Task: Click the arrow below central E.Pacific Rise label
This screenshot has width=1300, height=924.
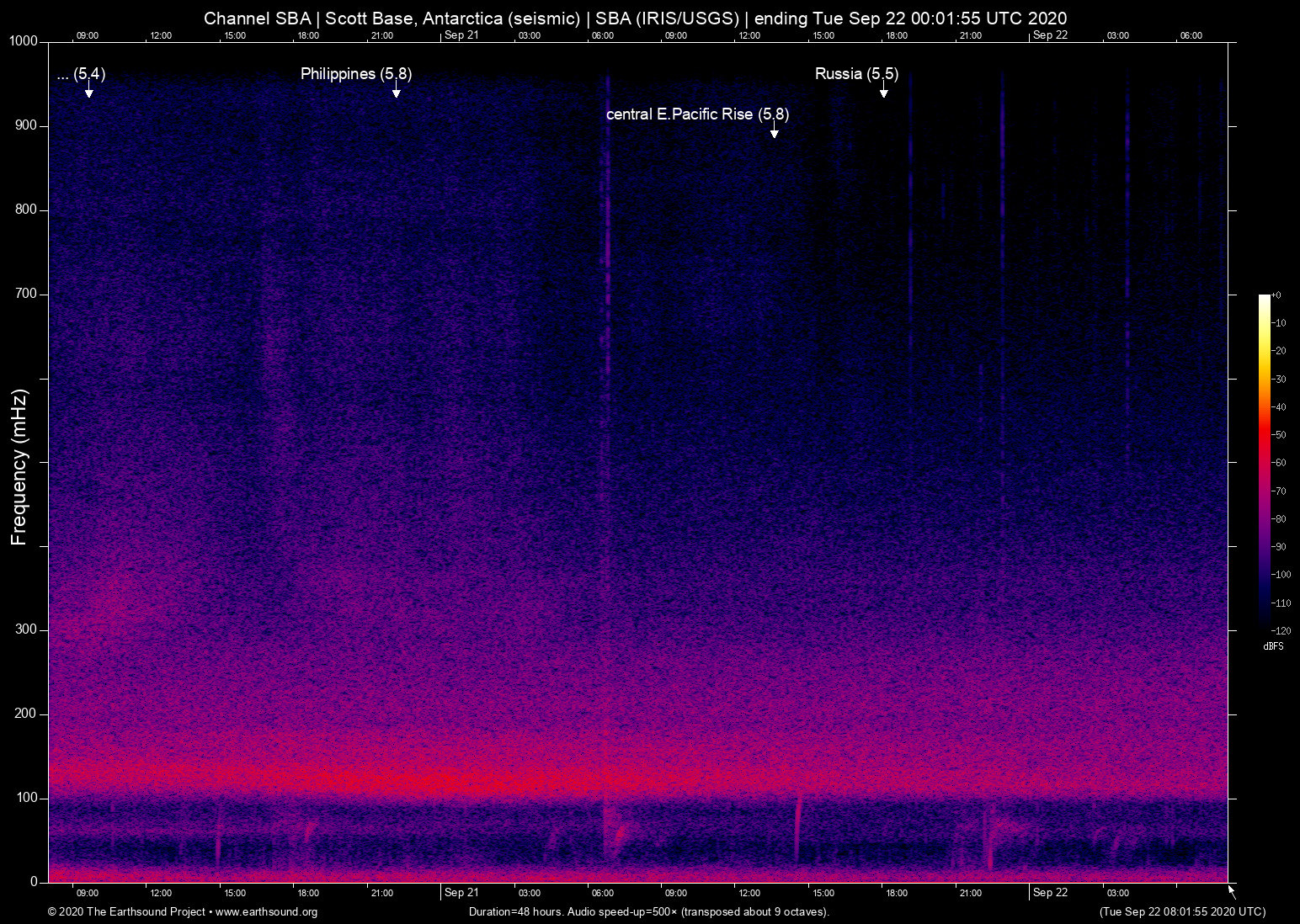Action: [774, 130]
